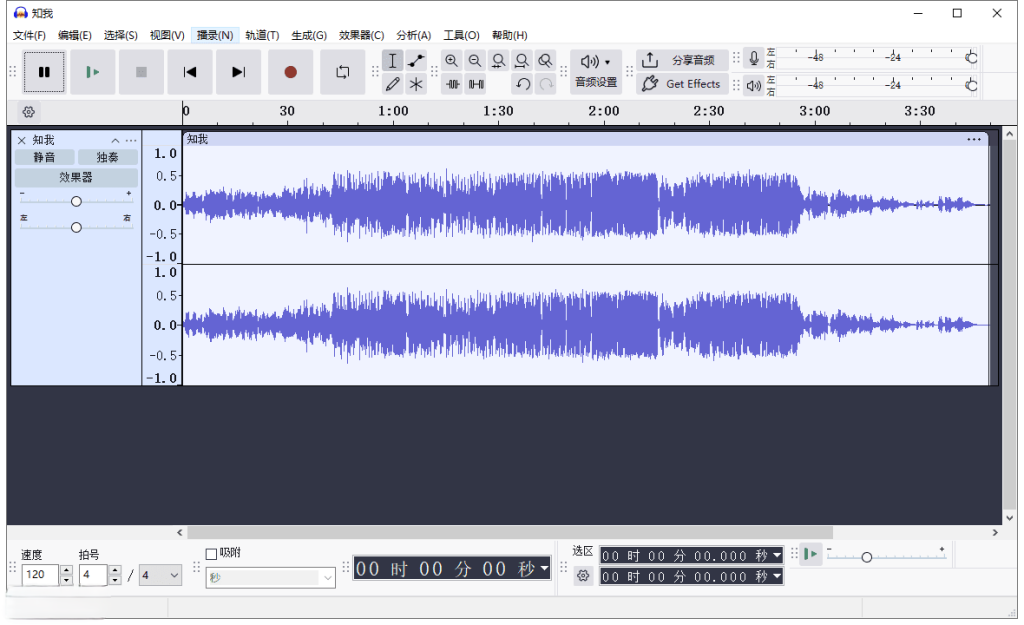Viewport: 1024px width, 625px height.
Task: Start playback with the green Play button
Action: coord(93,72)
